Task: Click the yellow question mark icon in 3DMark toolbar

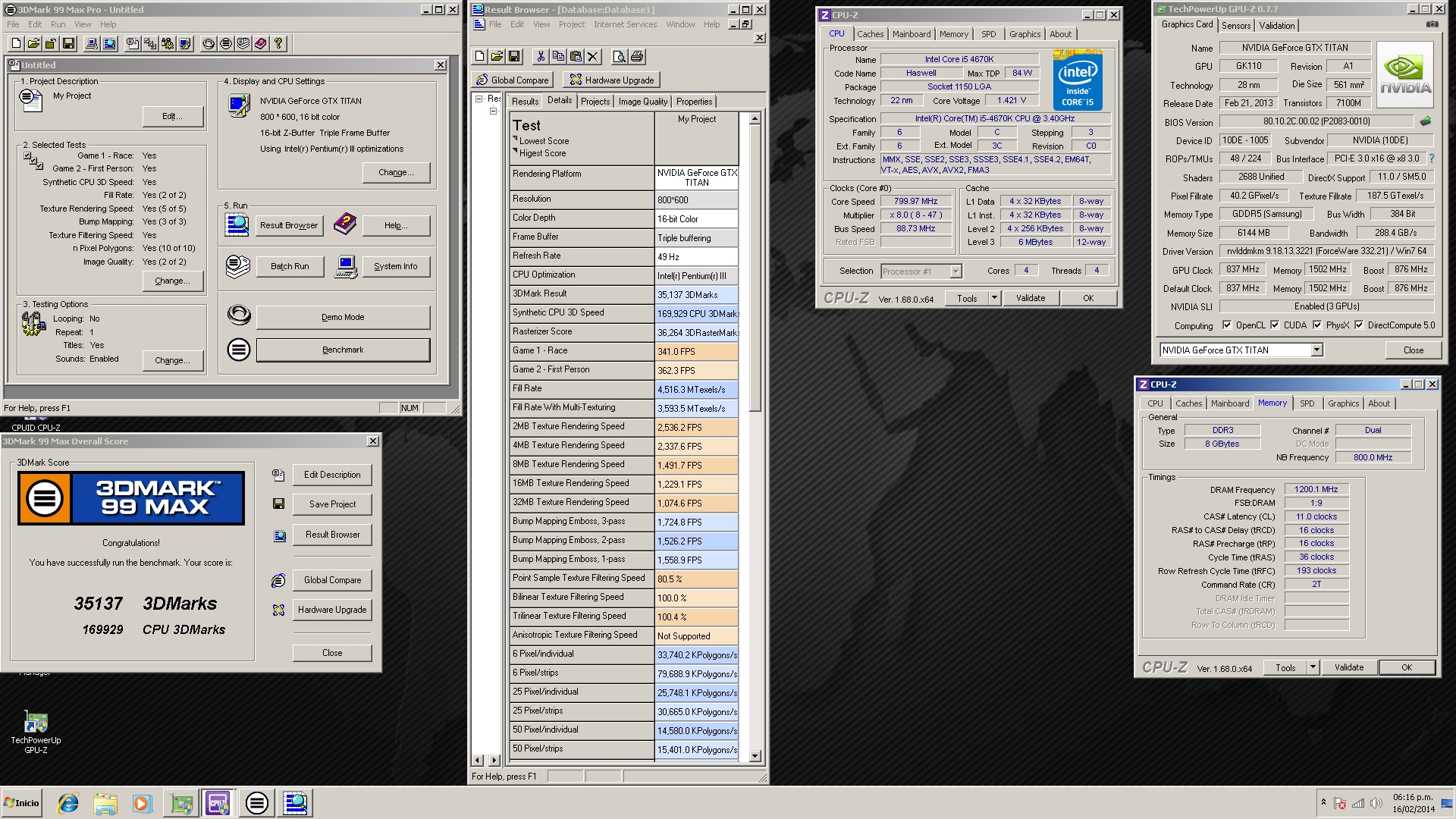Action: click(x=278, y=44)
